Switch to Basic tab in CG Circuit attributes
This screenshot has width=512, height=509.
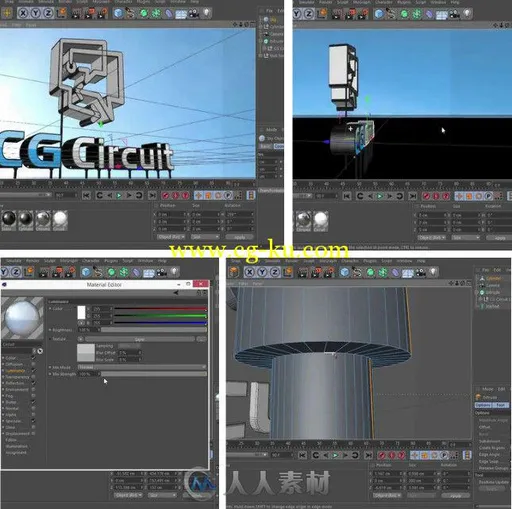[x=266, y=146]
